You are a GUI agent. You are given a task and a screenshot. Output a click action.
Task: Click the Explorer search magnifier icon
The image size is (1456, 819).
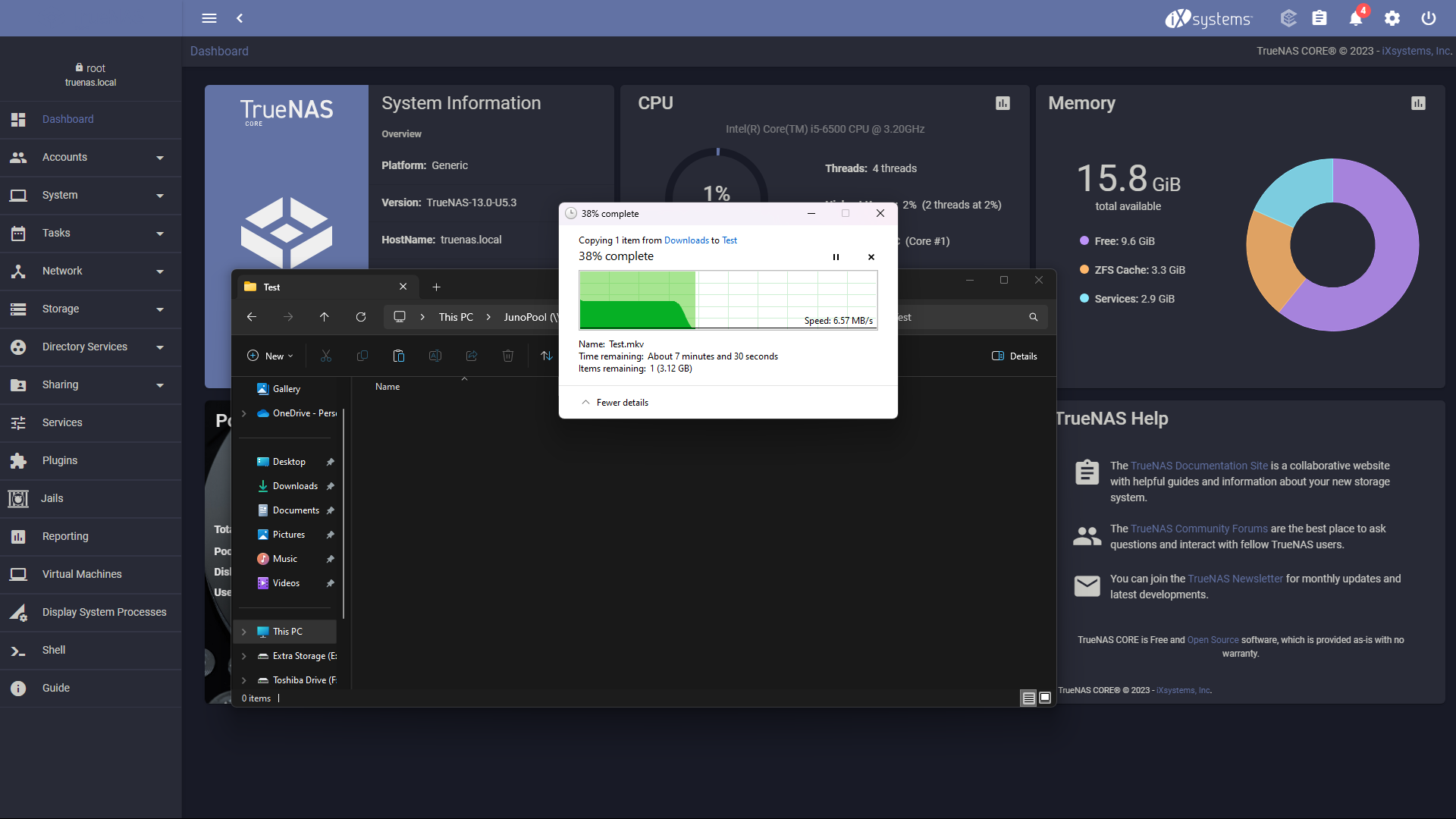click(1033, 317)
